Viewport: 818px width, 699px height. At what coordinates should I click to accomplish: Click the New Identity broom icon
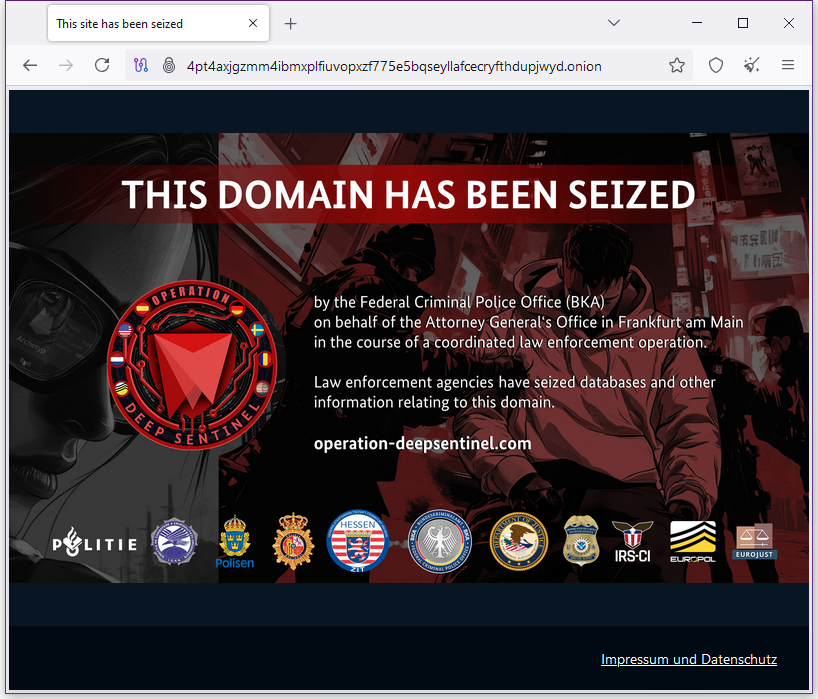751,65
